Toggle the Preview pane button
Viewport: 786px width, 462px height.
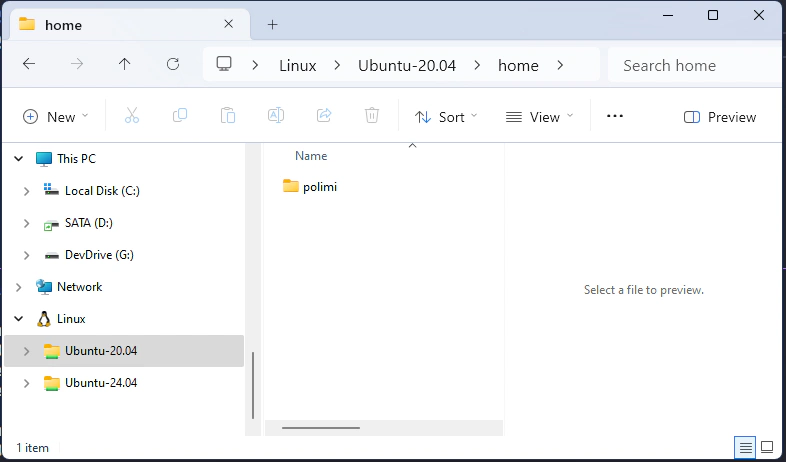(x=720, y=117)
